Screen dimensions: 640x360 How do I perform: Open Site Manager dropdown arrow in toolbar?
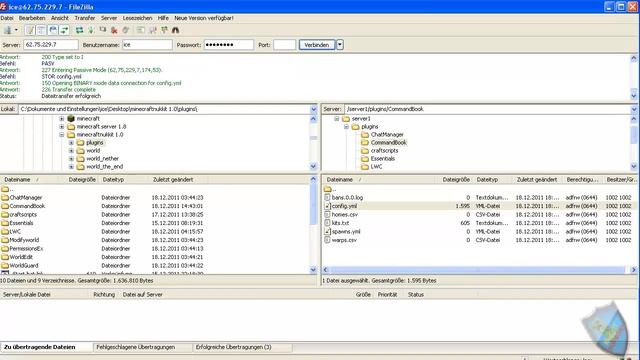click(16, 30)
